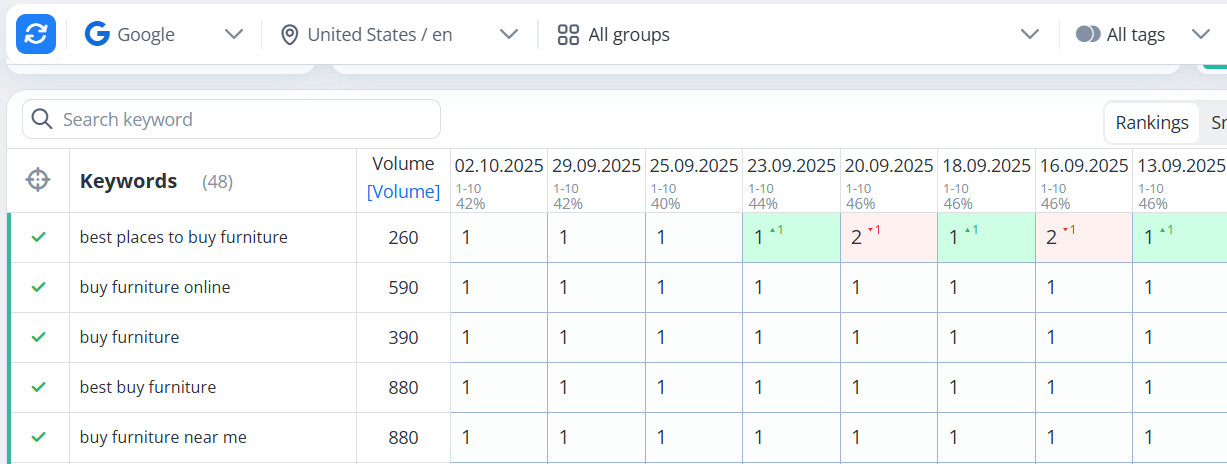Click keyword 'buy furniture near me'
Screen dimensions: 1227x464
163,437
